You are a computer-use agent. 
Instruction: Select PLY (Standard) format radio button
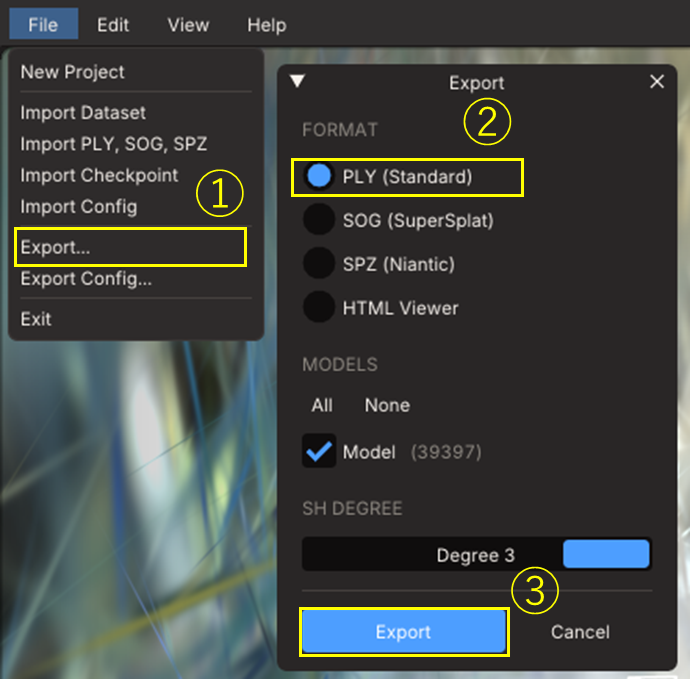(x=319, y=177)
